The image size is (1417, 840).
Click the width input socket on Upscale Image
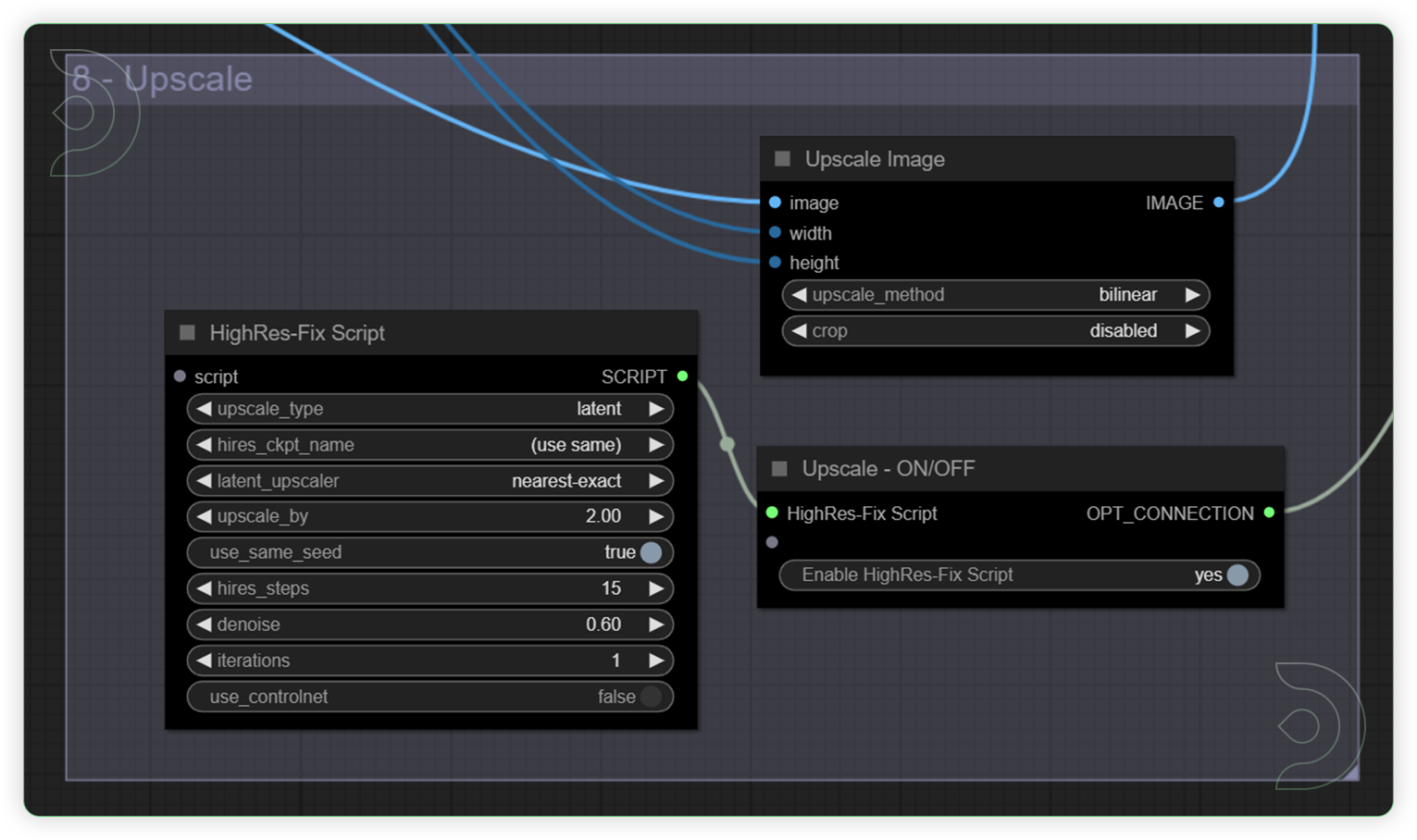point(775,232)
